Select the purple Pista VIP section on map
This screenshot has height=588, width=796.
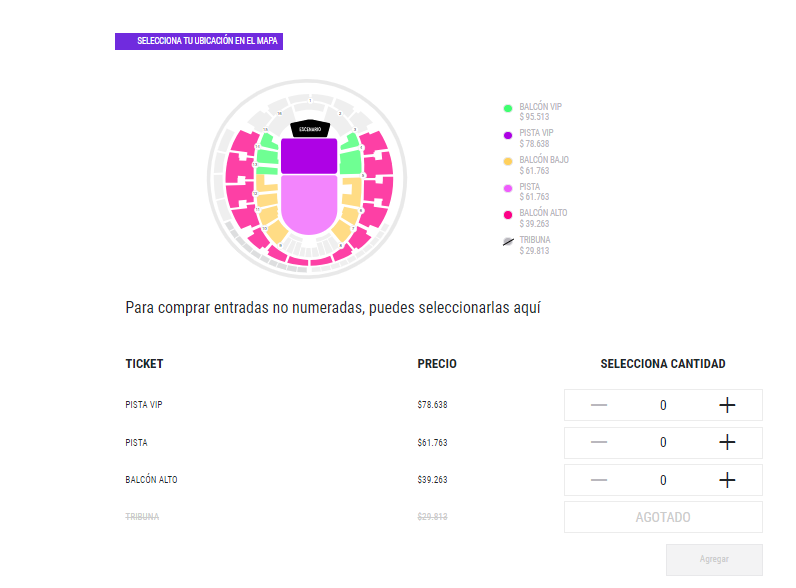point(308,156)
